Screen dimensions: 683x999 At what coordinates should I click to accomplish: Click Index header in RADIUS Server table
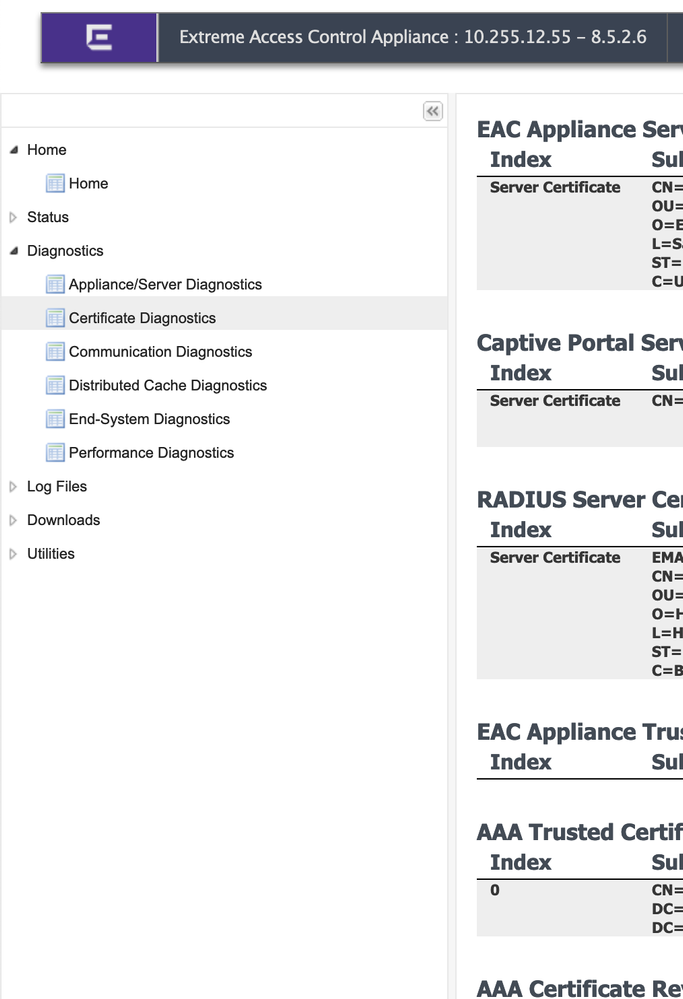(521, 529)
